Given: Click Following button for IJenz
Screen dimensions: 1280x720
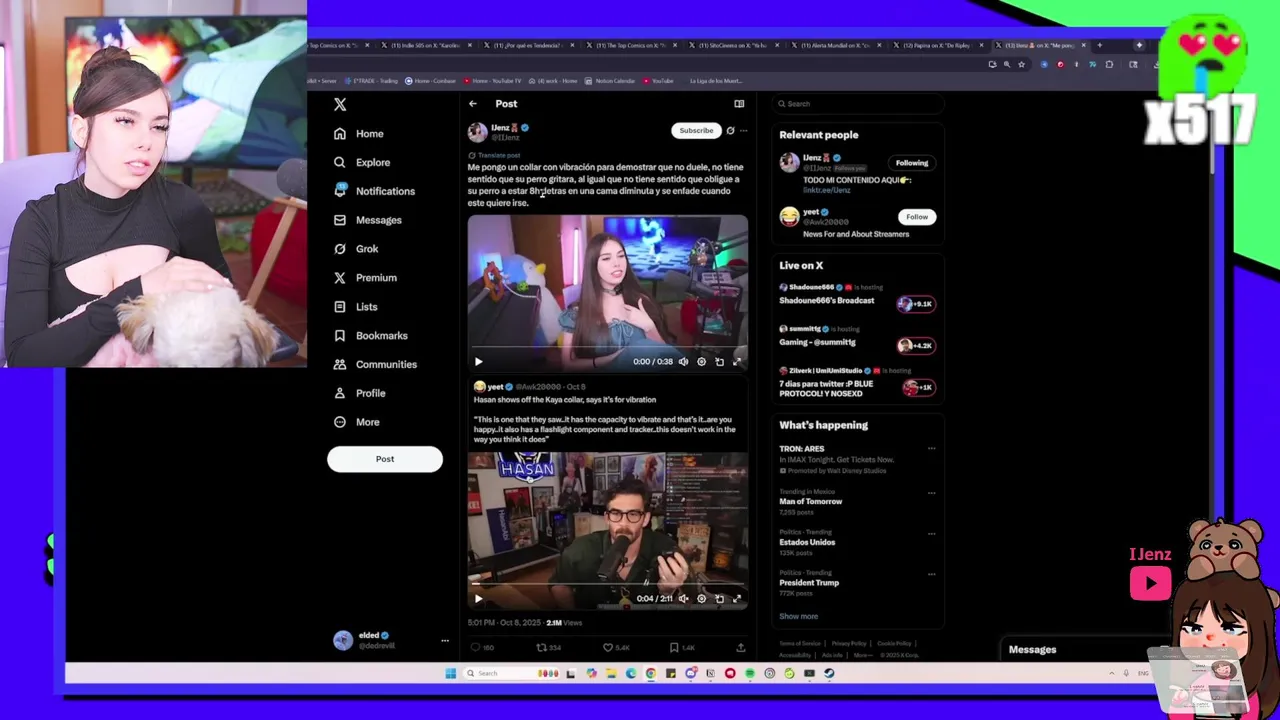Looking at the screenshot, I should click(912, 163).
